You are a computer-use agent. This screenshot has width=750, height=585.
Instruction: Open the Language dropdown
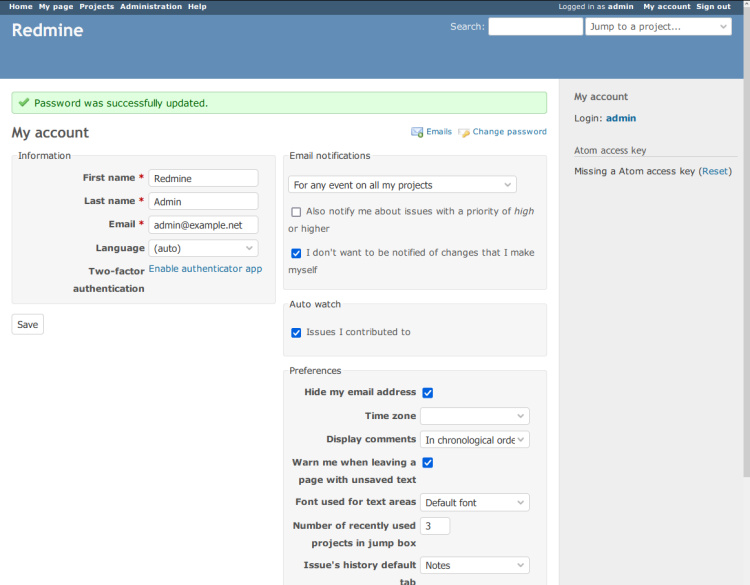point(203,248)
